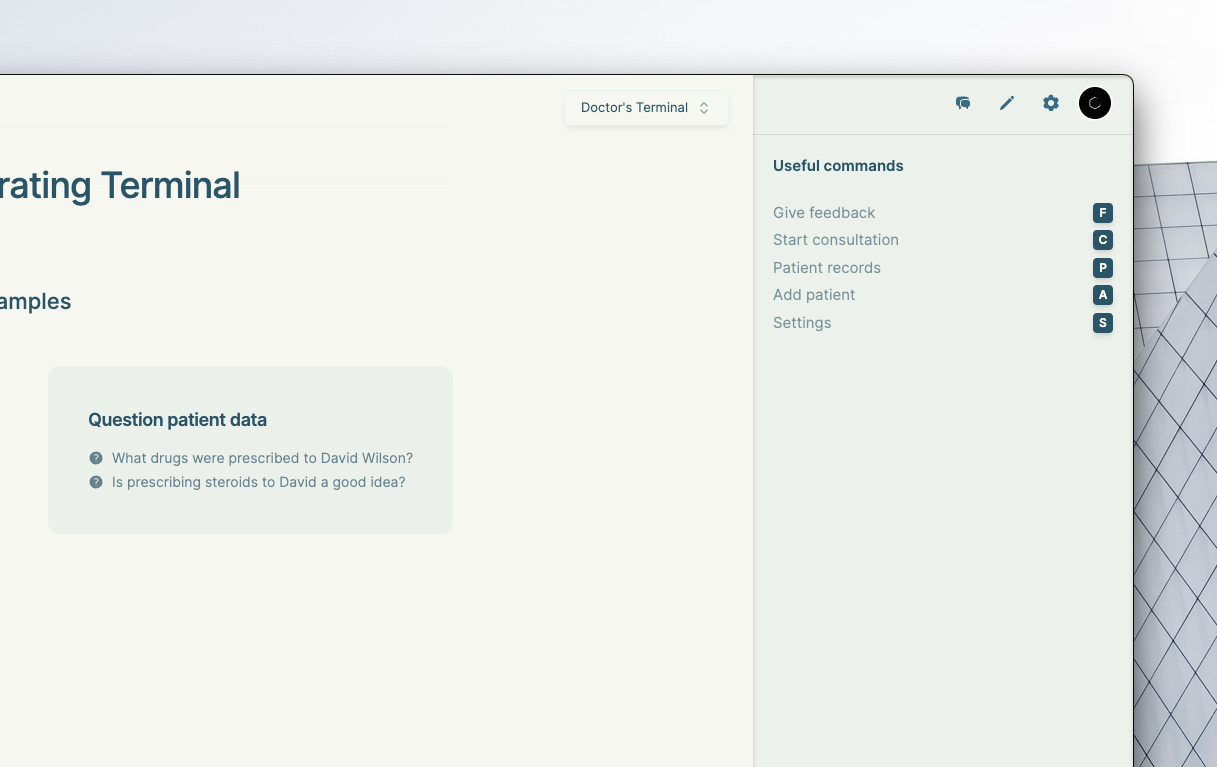Ask if prescribing steroids to David is good

tap(258, 482)
